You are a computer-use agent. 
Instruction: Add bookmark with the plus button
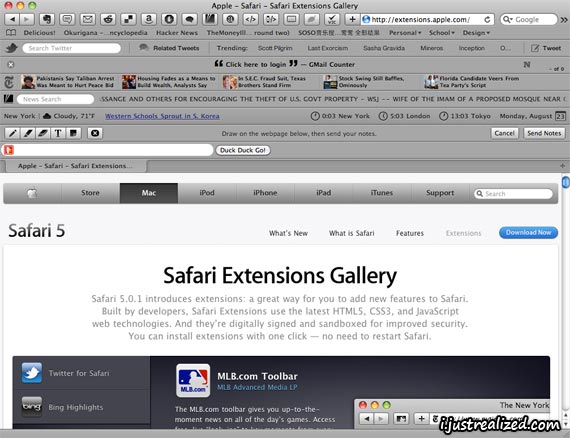point(352,19)
